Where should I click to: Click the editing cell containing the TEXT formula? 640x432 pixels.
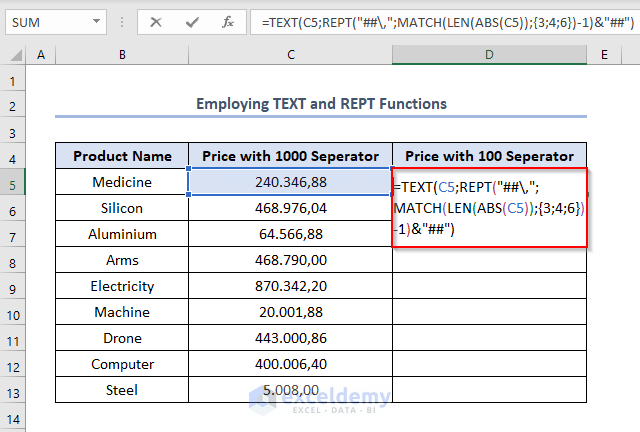(x=490, y=208)
